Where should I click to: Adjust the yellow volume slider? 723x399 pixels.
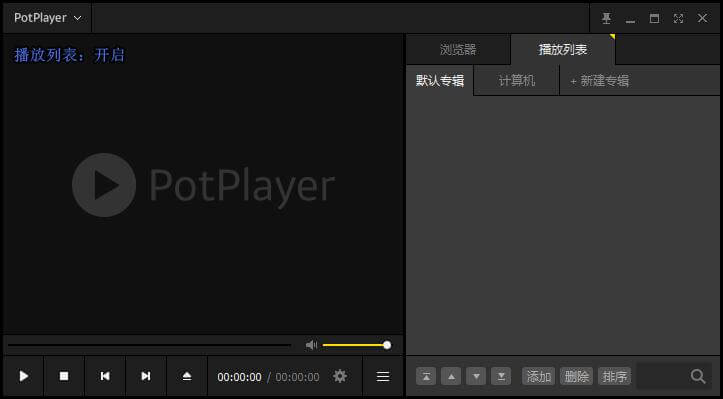pyautogui.click(x=356, y=345)
